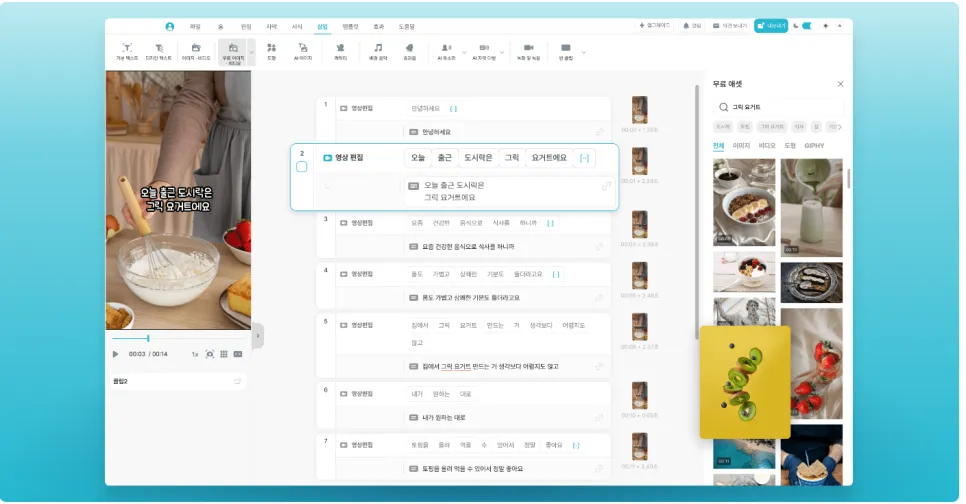
Task: Switch to the 전체 asset tab
Action: click(x=718, y=146)
